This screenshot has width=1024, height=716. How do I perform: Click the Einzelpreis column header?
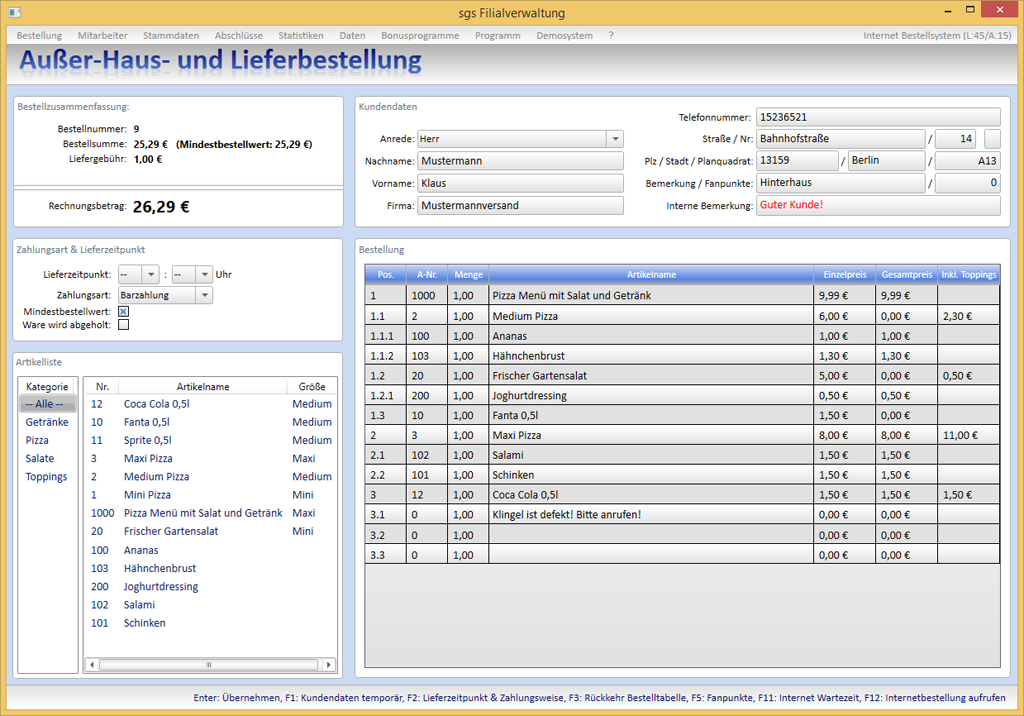tap(844, 274)
